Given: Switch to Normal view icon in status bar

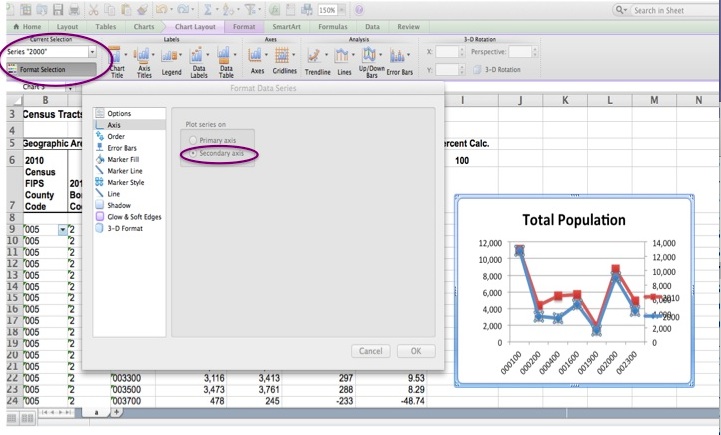Looking at the screenshot, I should point(12,418).
